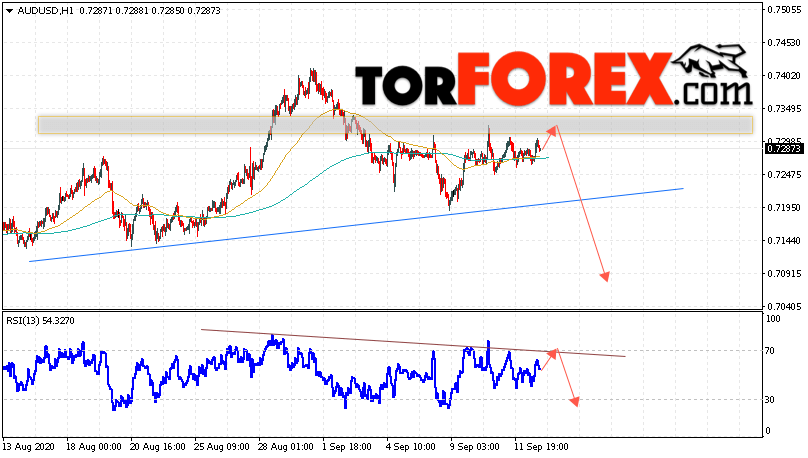Select the 0.73495 price axis value
This screenshot has width=808, height=458.
784,109
